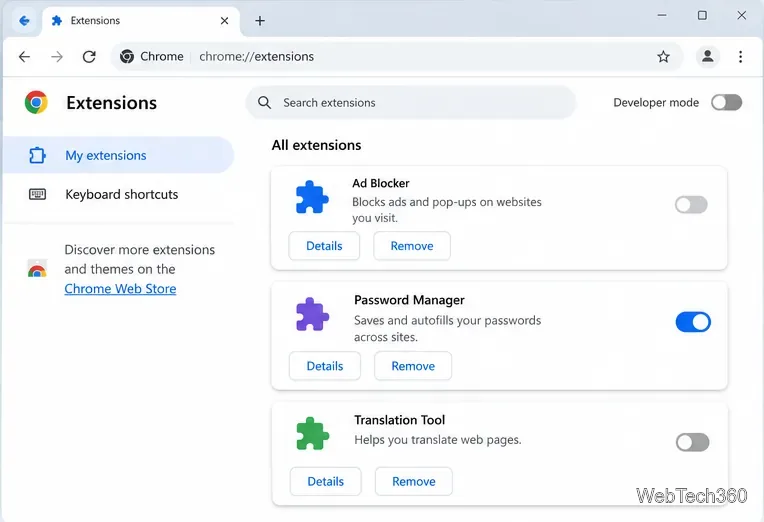The image size is (764, 522).
Task: Click the Chrome site info icon in the address bar
Action: coord(127,57)
